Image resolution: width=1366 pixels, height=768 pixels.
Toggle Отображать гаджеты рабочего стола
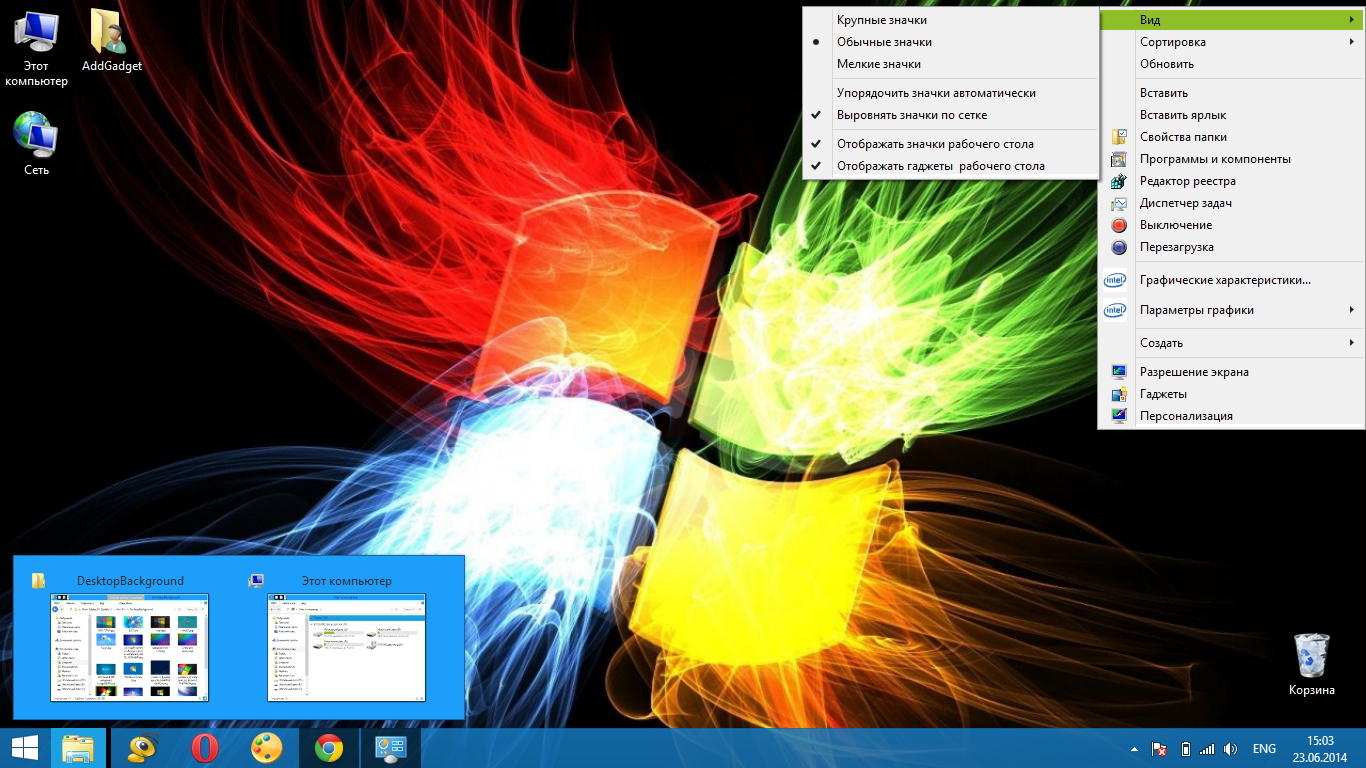pyautogui.click(x=950, y=166)
